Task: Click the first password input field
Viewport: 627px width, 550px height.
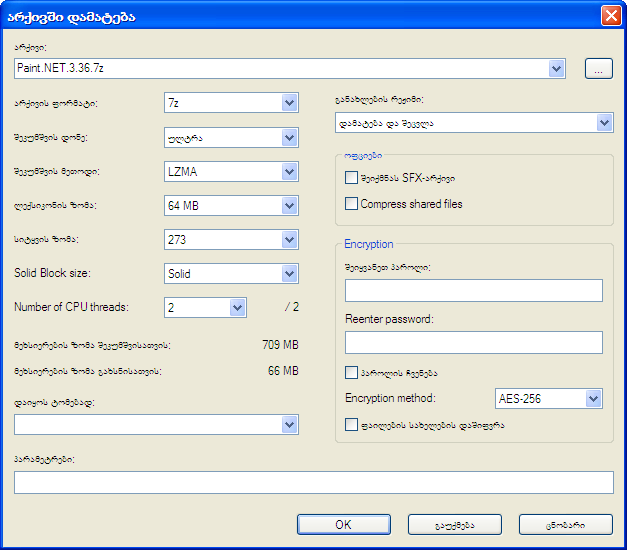Action: pos(473,291)
